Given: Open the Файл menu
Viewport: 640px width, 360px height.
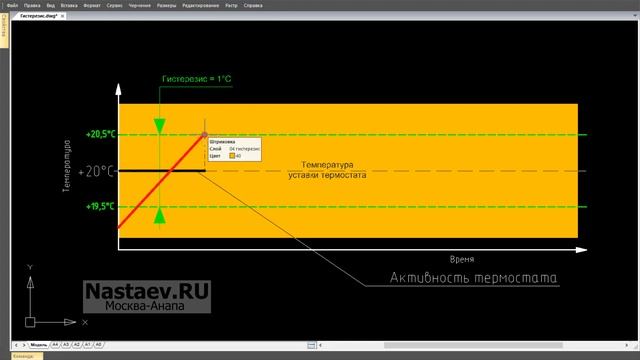Looking at the screenshot, I should point(12,6).
